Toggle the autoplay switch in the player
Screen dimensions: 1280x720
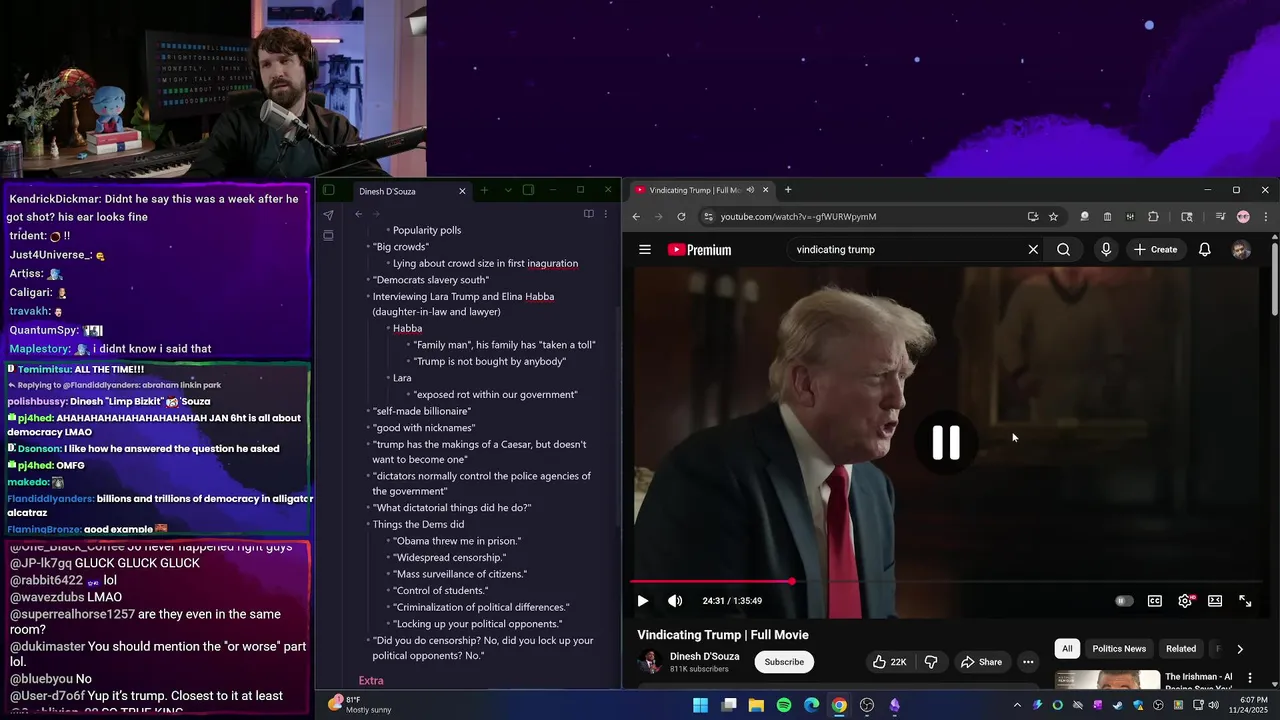pos(1124,601)
